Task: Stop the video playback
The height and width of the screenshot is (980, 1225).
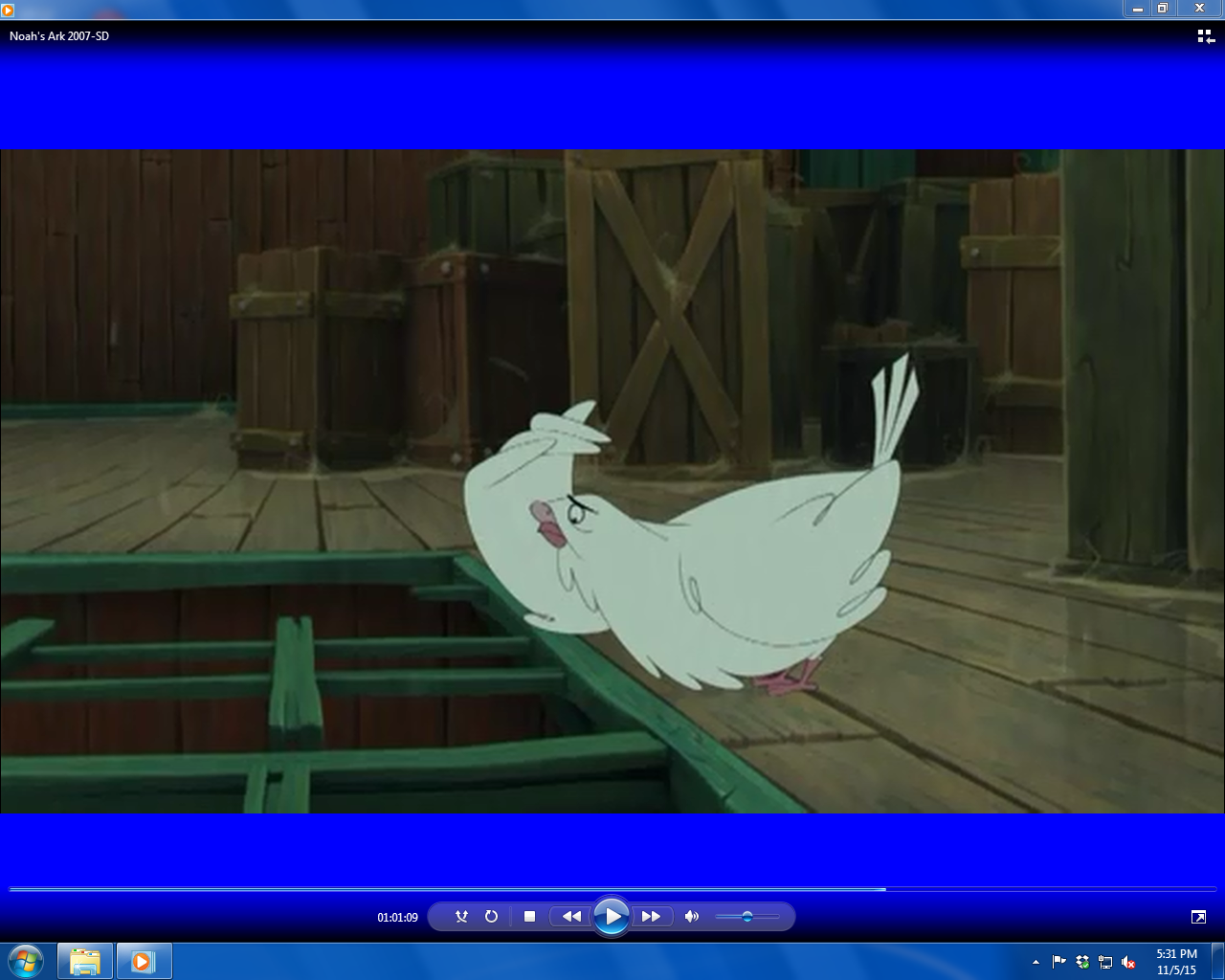Action: coord(529,917)
